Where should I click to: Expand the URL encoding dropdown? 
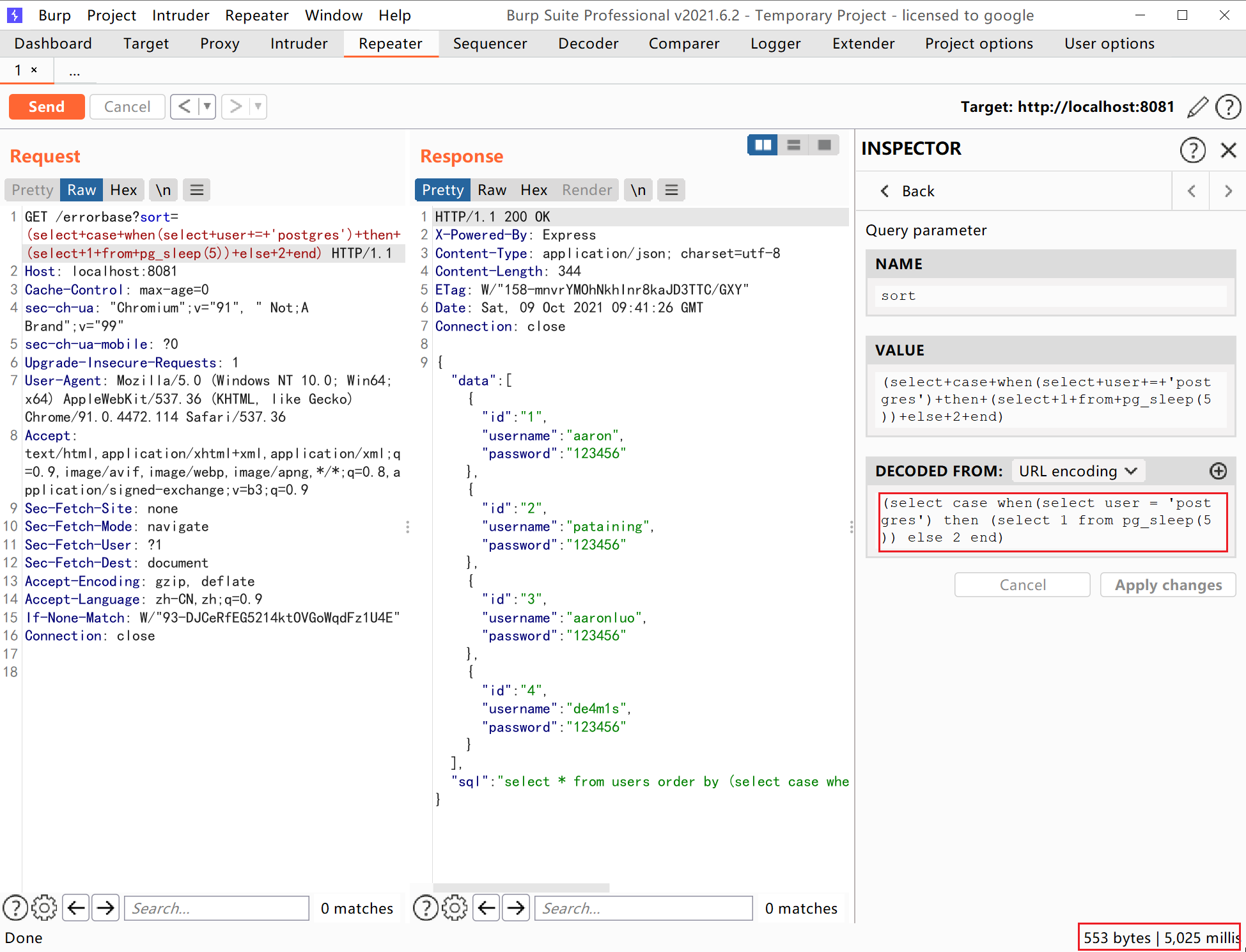click(x=1078, y=471)
